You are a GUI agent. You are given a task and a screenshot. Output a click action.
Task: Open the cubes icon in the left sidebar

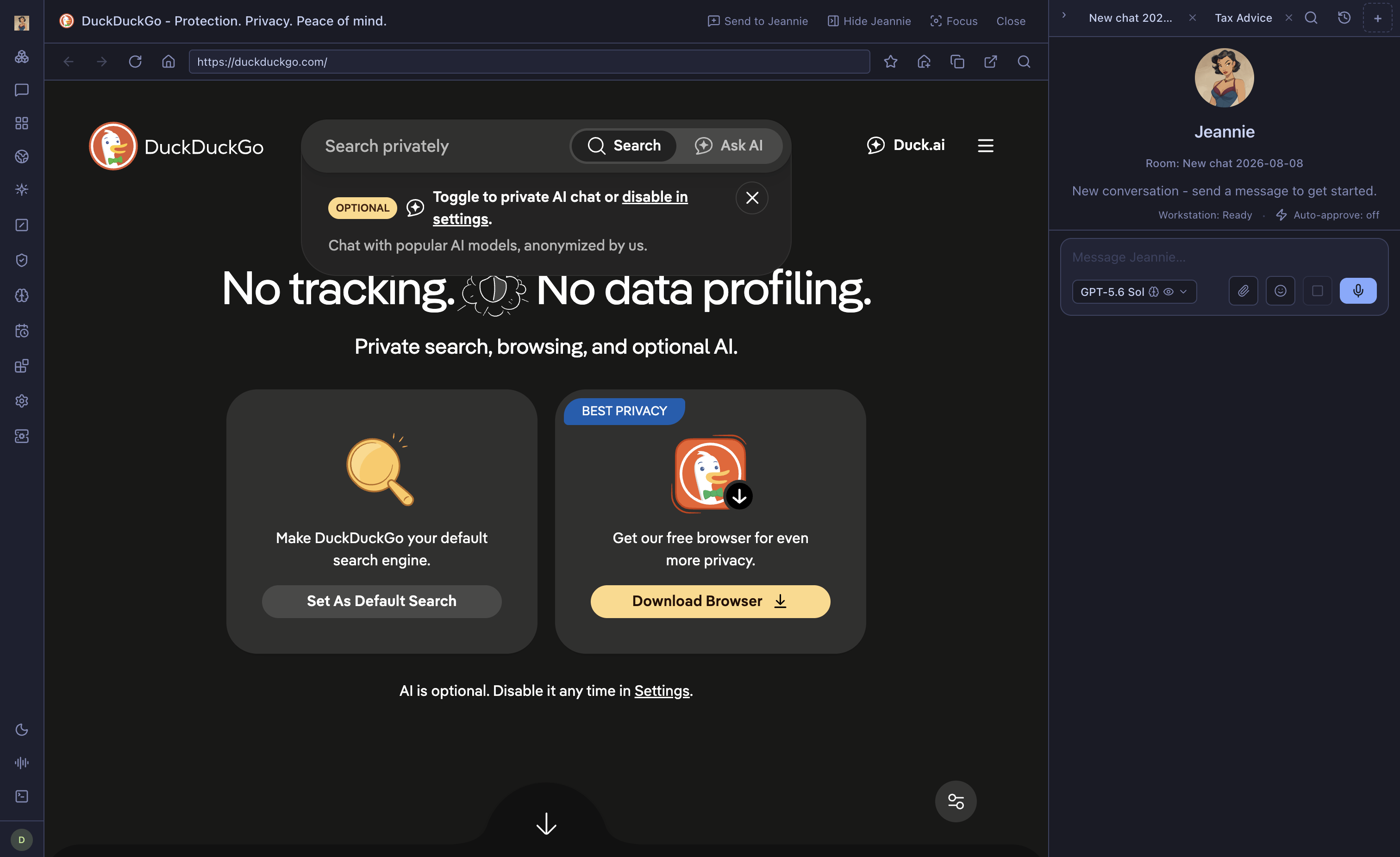[22, 57]
